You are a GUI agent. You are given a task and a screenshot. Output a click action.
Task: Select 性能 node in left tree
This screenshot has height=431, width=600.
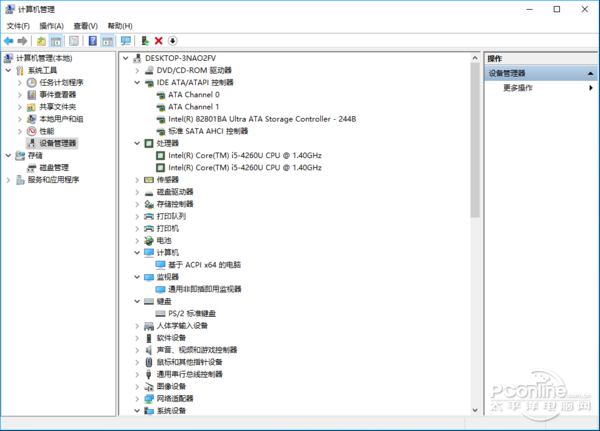[47, 131]
